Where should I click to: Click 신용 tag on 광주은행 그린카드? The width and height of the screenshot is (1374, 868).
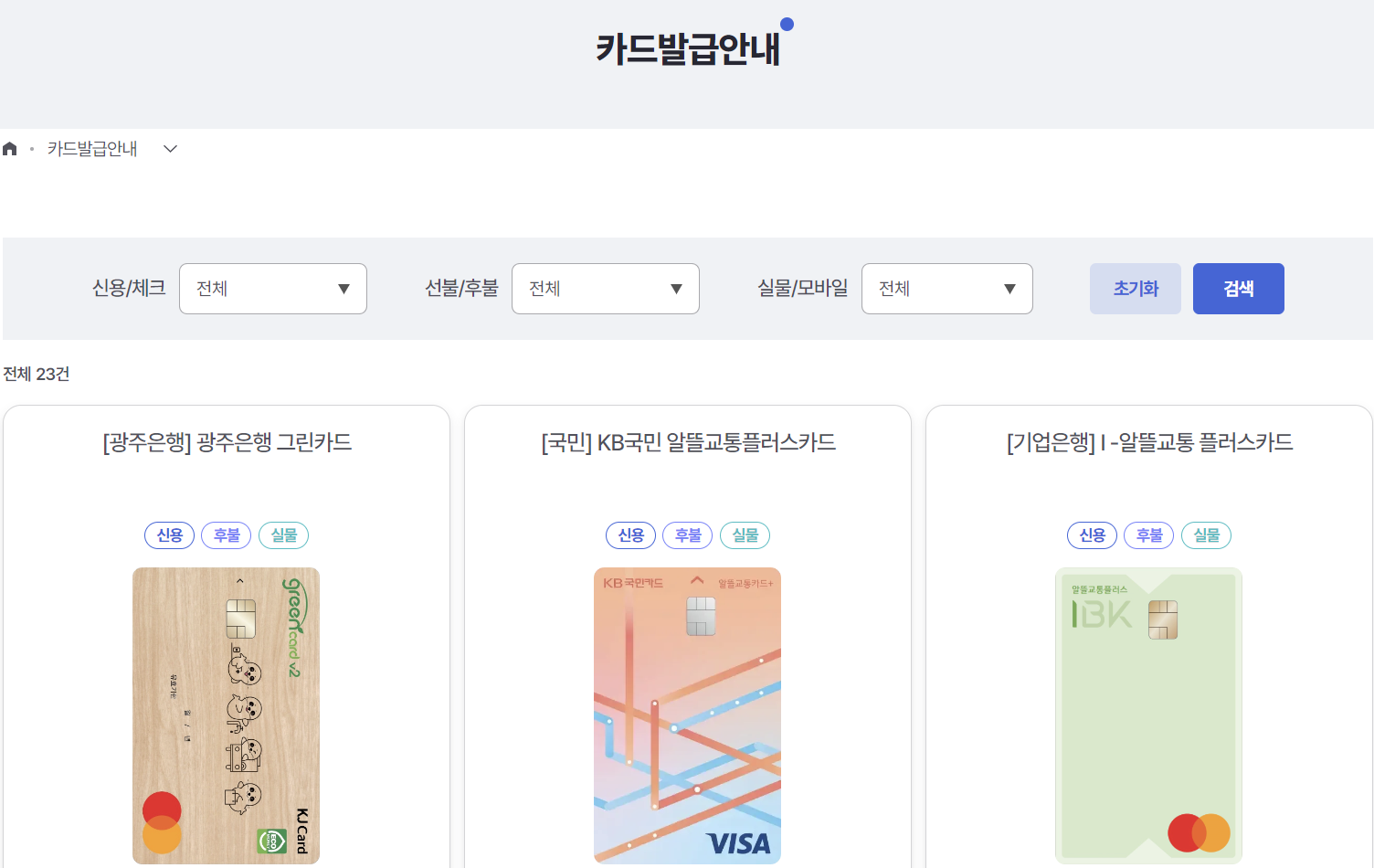point(170,535)
